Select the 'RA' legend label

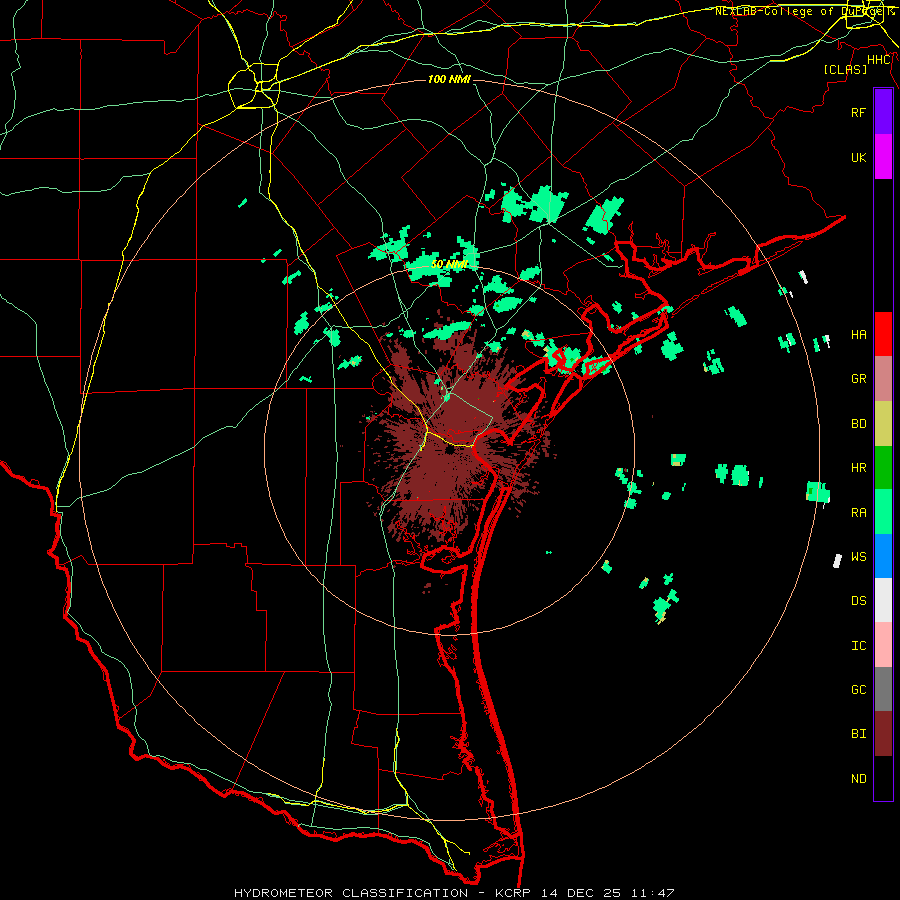(x=858, y=513)
